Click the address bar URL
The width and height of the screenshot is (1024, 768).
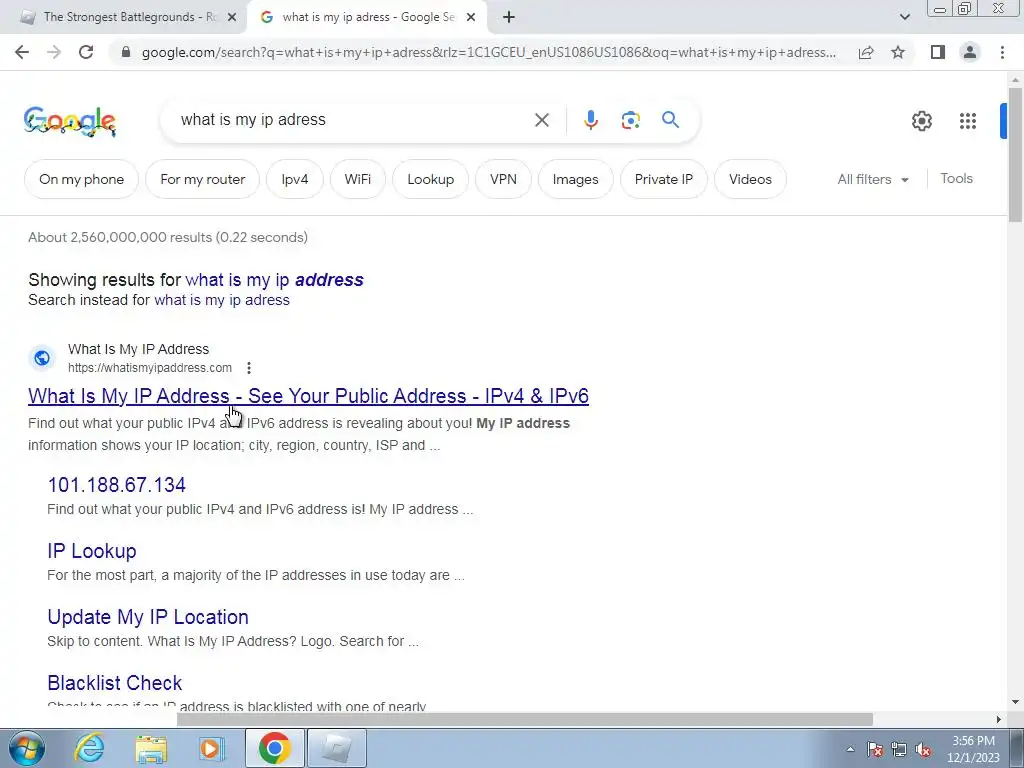[x=488, y=52]
